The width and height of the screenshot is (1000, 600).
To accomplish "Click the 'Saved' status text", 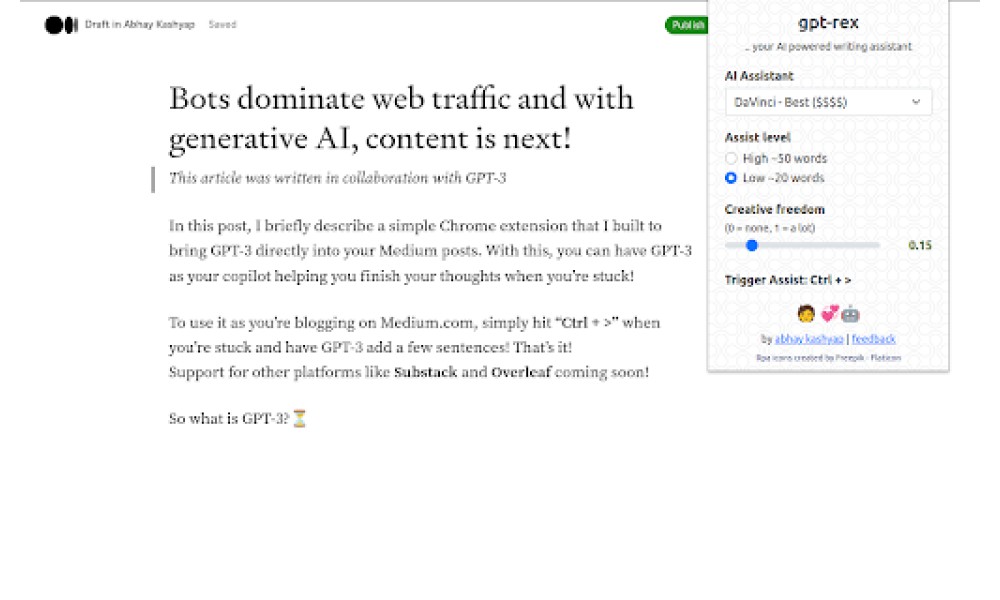I will click(223, 24).
